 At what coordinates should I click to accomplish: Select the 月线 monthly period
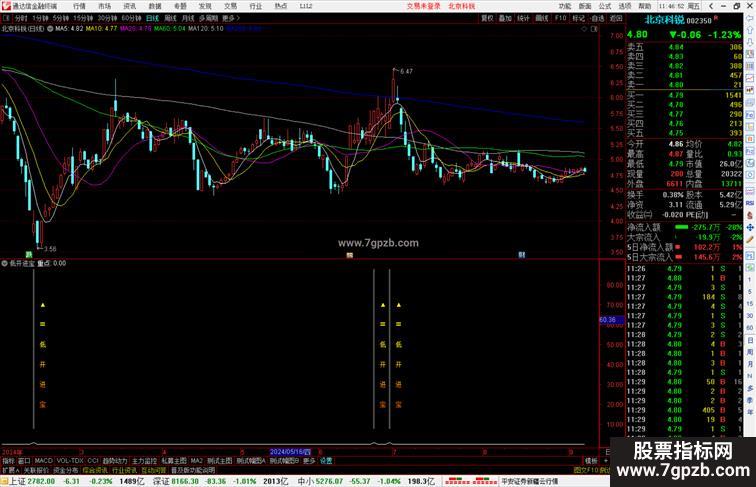[x=188, y=18]
